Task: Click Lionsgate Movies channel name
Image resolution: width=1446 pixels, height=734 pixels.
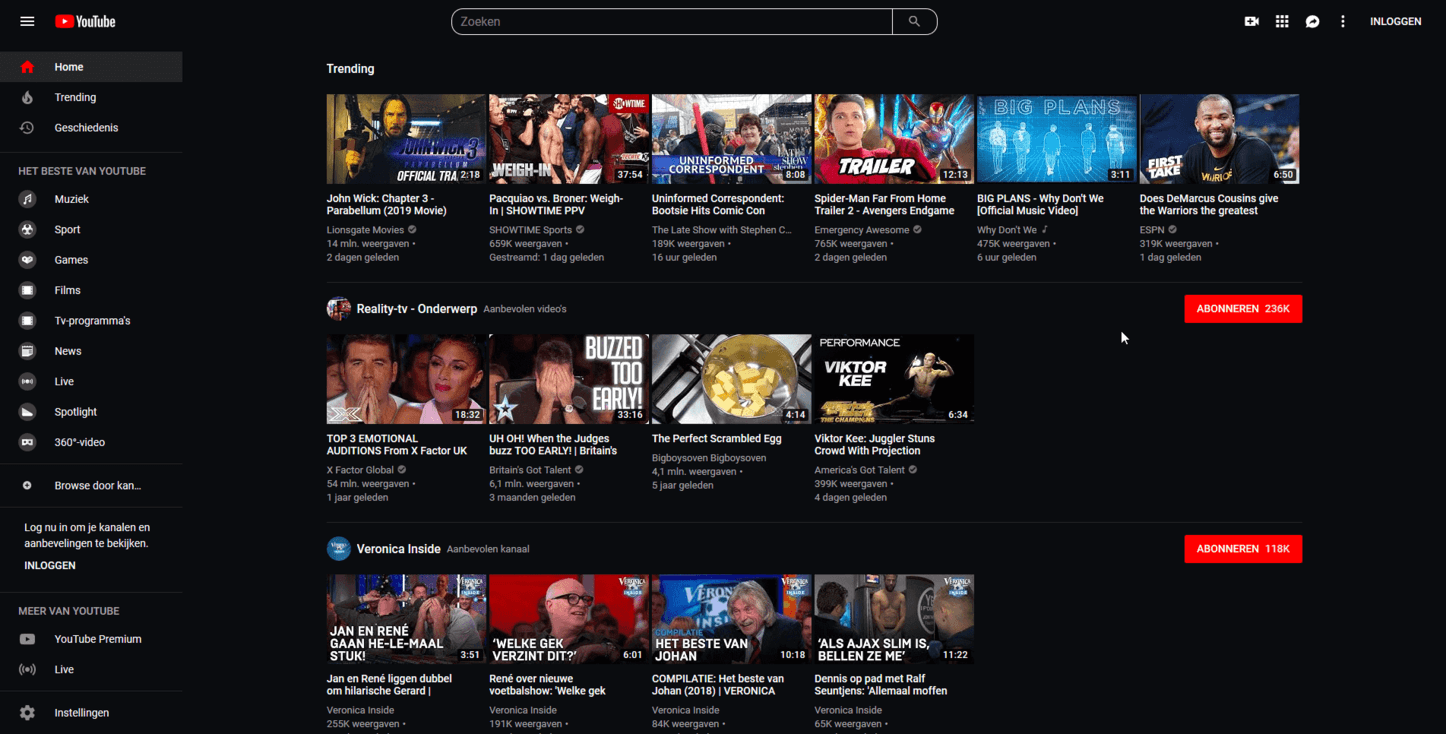Action: point(365,230)
